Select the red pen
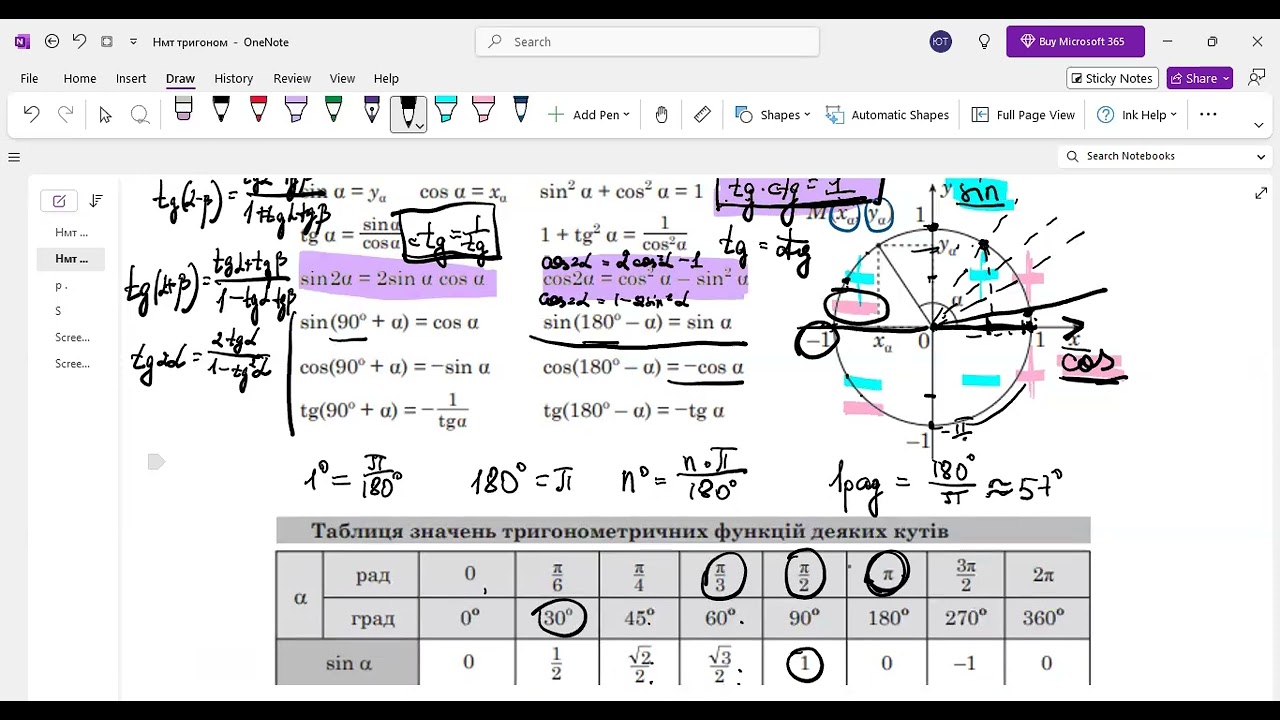Screen dimensions: 1280x720 pyautogui.click(x=258, y=112)
